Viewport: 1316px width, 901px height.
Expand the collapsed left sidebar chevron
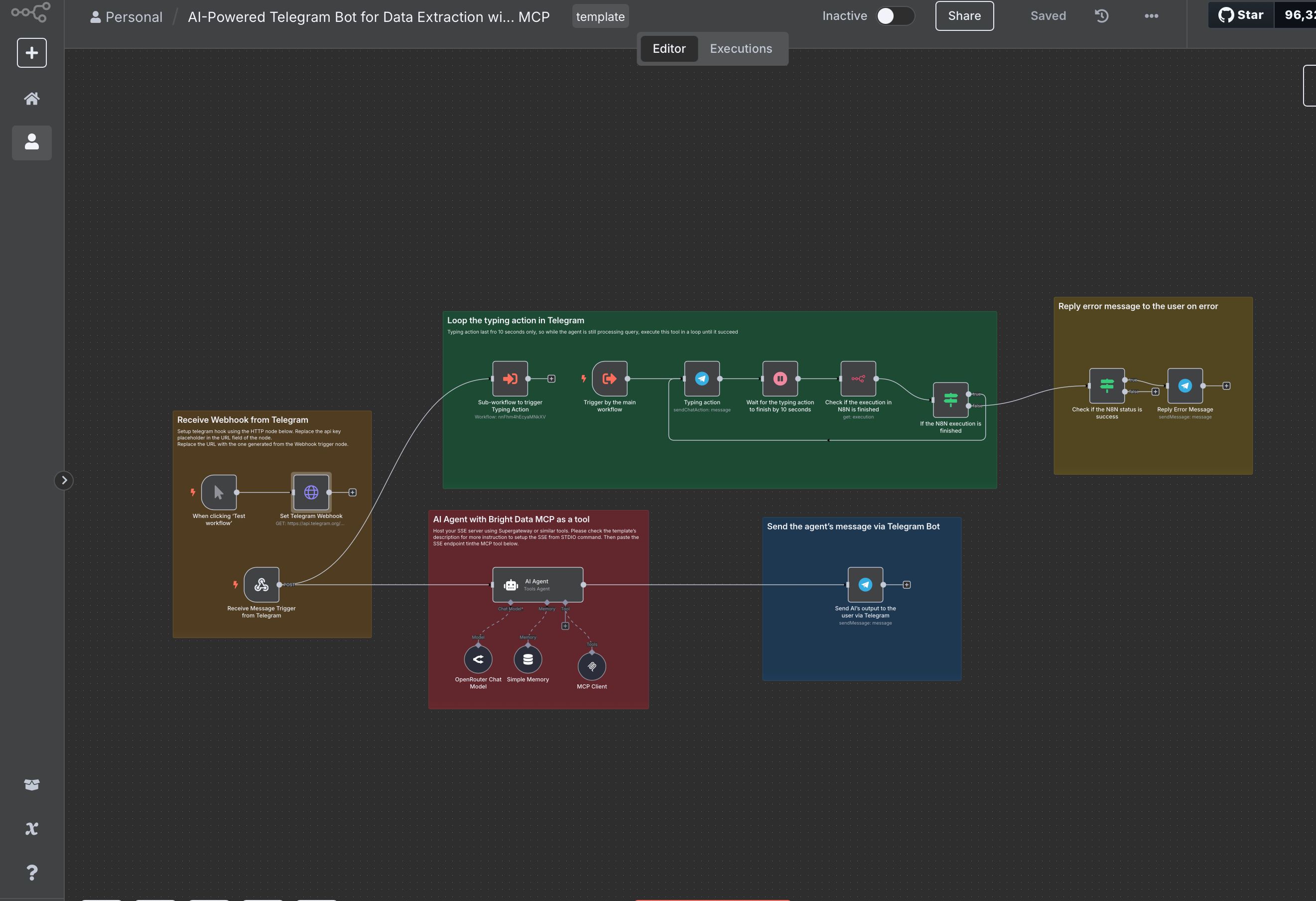pos(64,480)
